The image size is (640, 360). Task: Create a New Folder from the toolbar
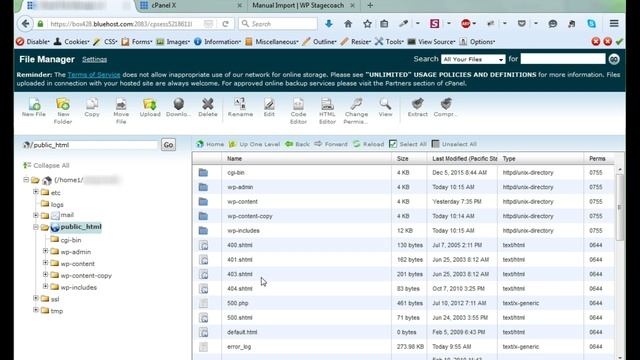pyautogui.click(x=63, y=111)
